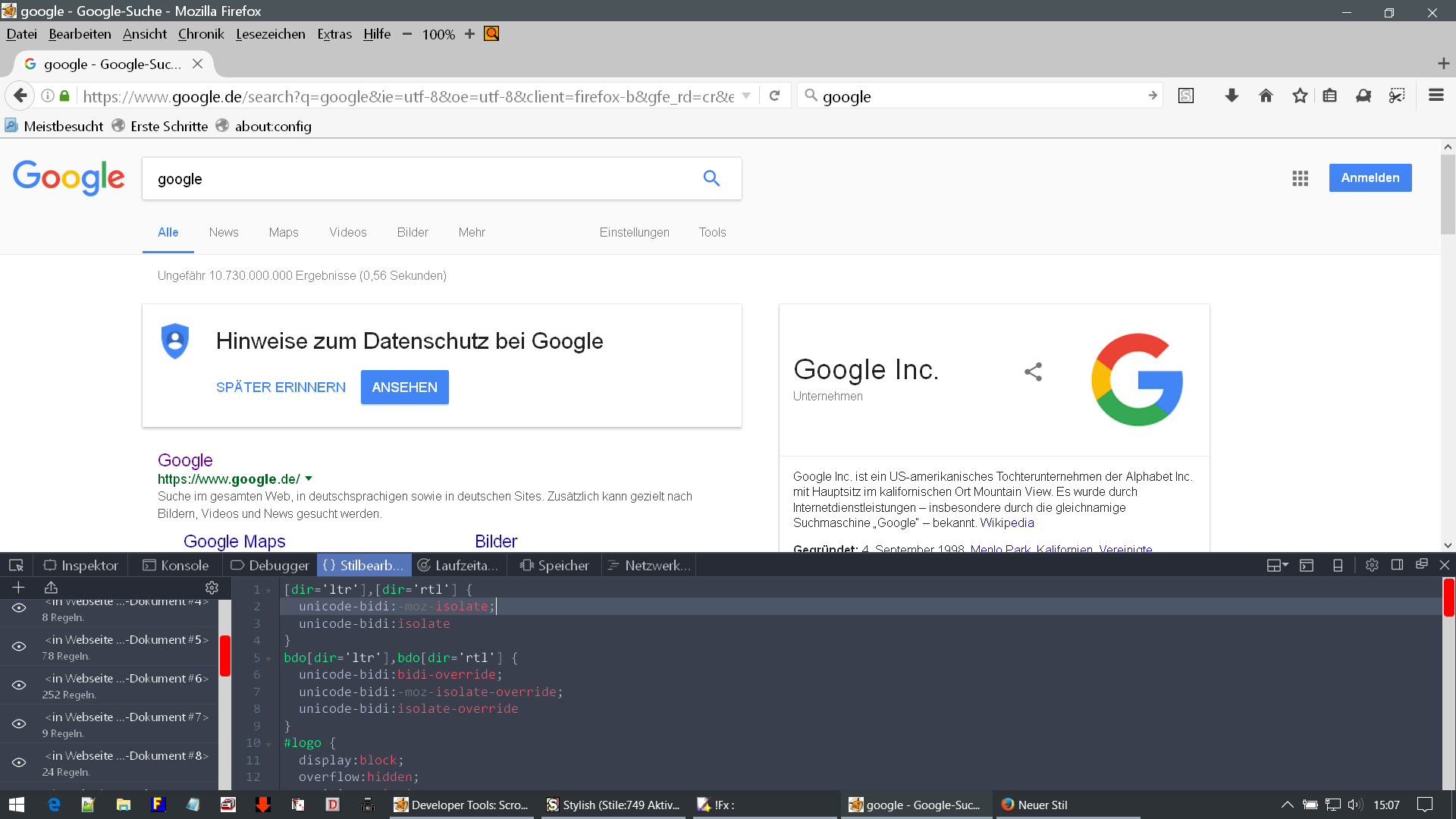
Task: Switch to the Netzwerk devtools tab
Action: coord(649,566)
